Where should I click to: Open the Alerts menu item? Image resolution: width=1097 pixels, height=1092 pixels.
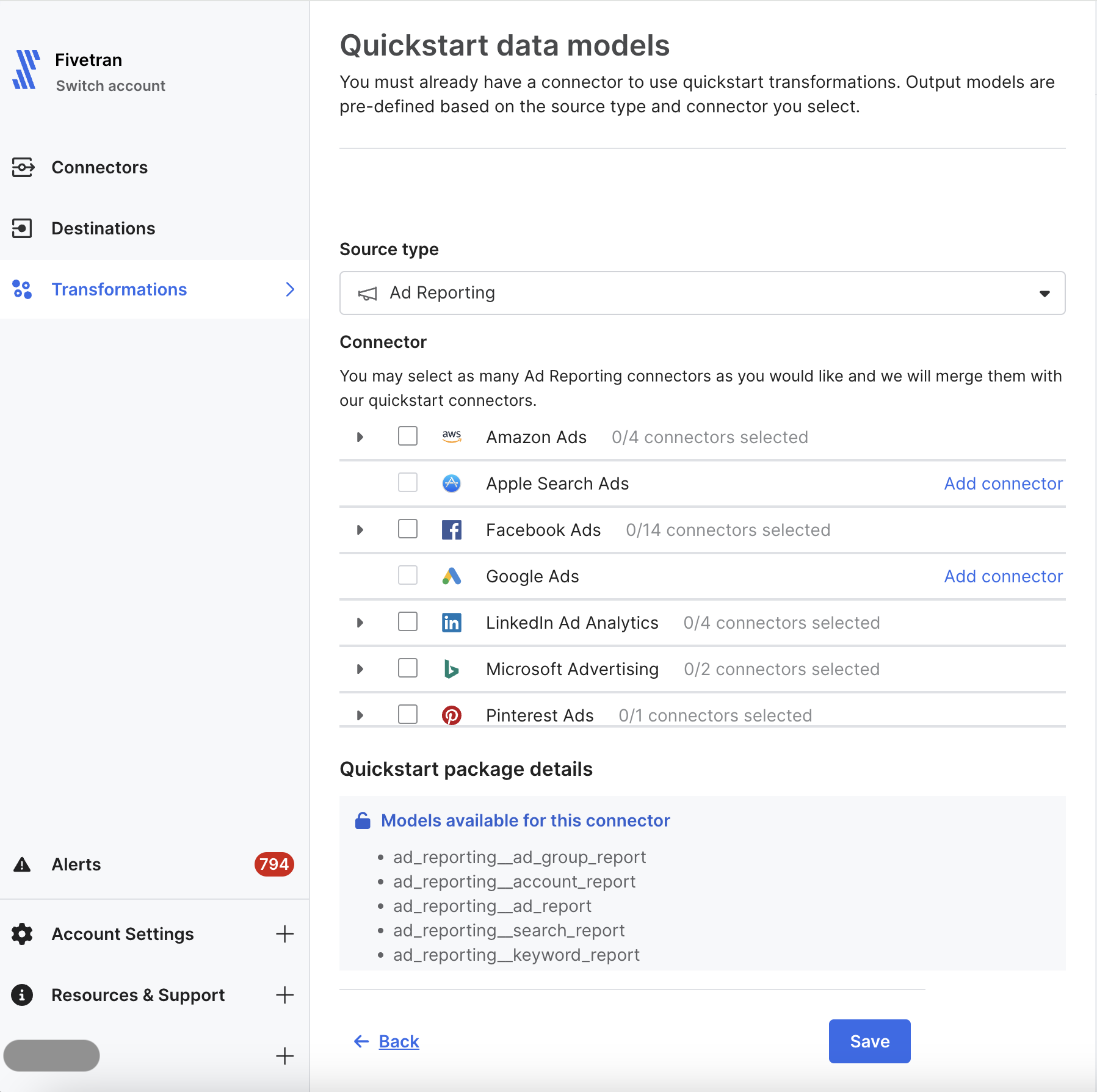point(154,864)
